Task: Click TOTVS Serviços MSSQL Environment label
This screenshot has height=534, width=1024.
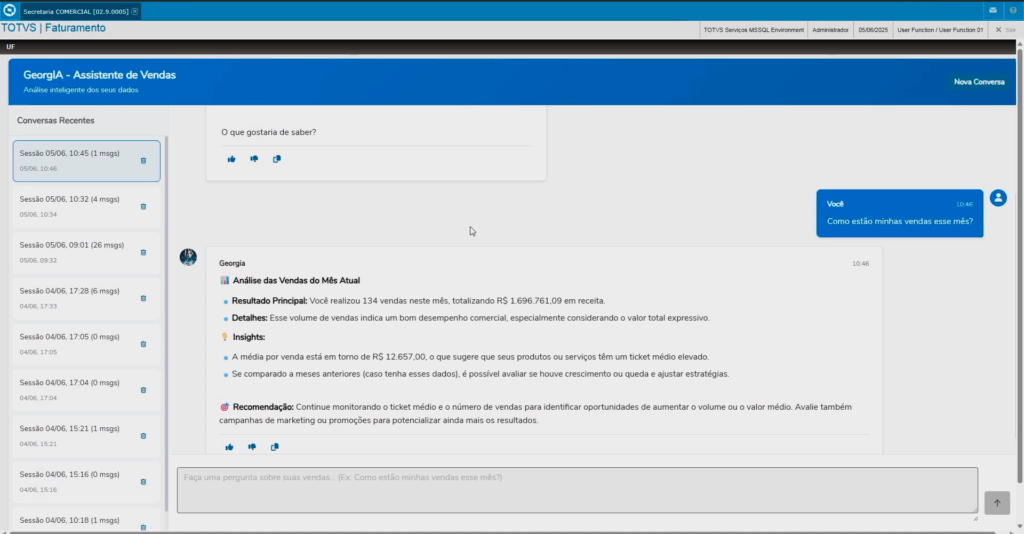Action: click(754, 30)
